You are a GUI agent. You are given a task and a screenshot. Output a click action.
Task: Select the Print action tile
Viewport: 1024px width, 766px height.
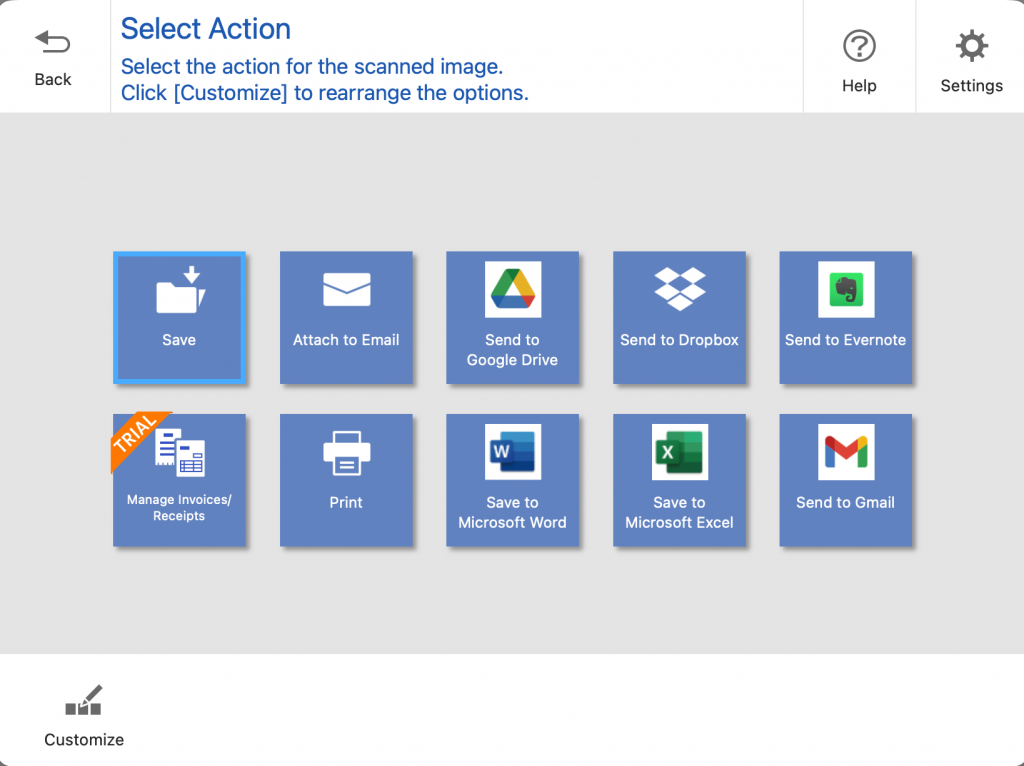tap(346, 480)
